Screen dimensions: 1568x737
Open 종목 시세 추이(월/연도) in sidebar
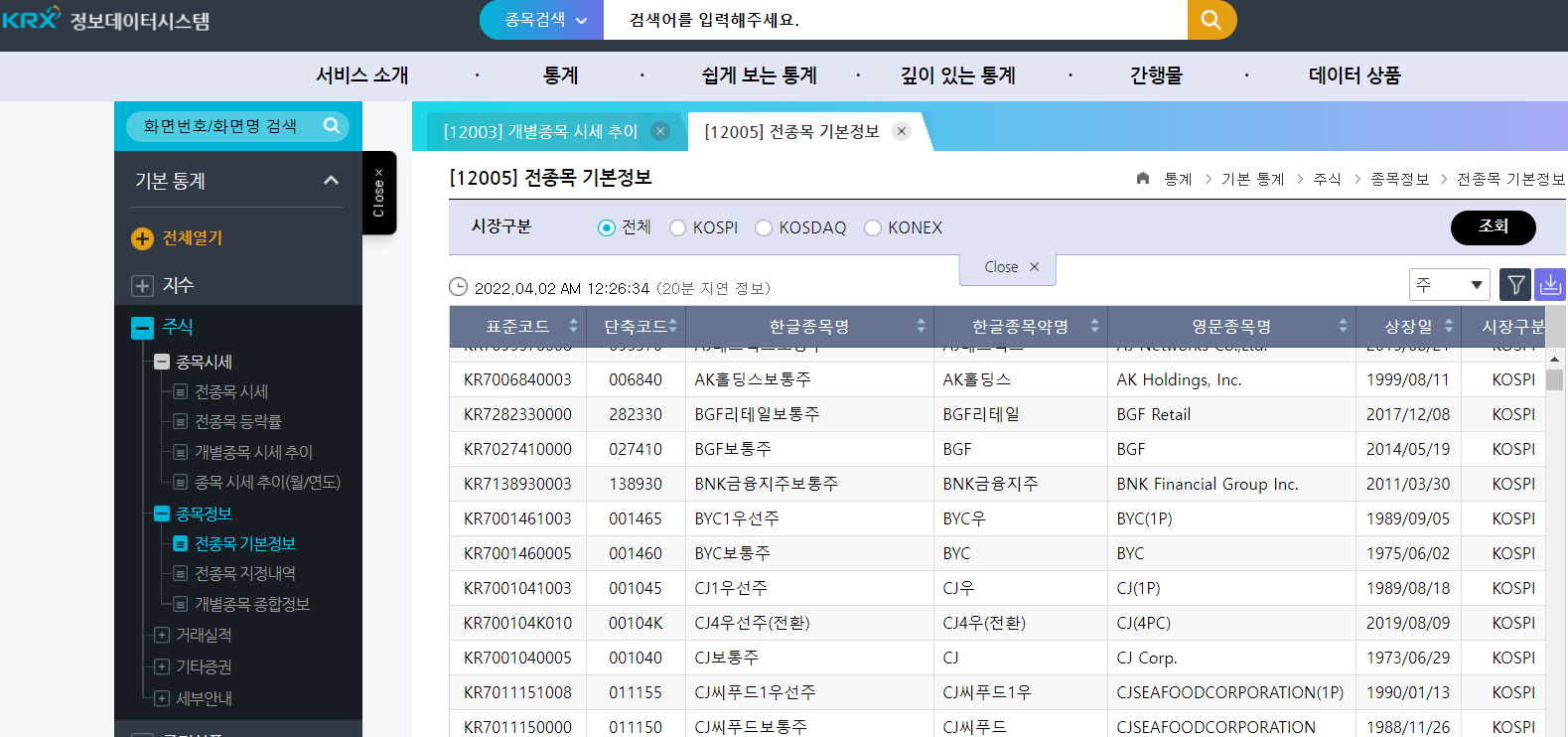coord(267,482)
